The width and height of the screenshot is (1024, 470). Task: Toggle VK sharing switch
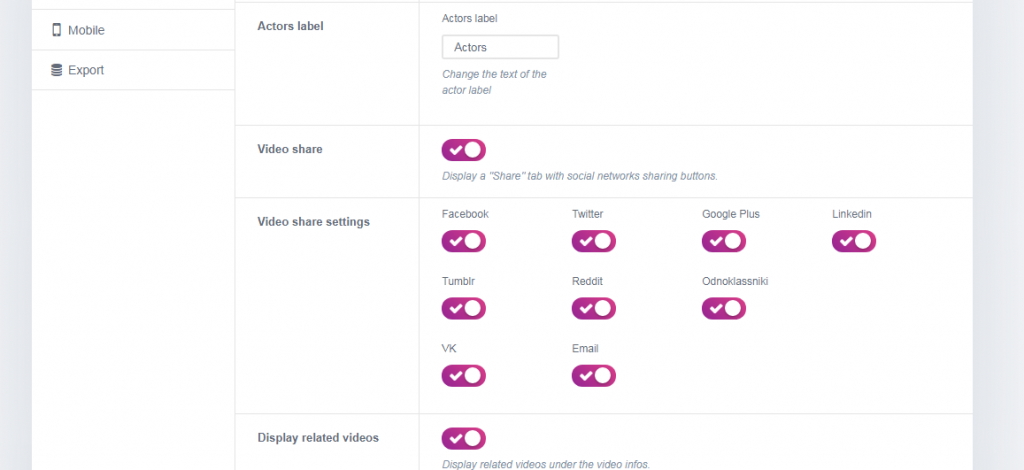(463, 376)
